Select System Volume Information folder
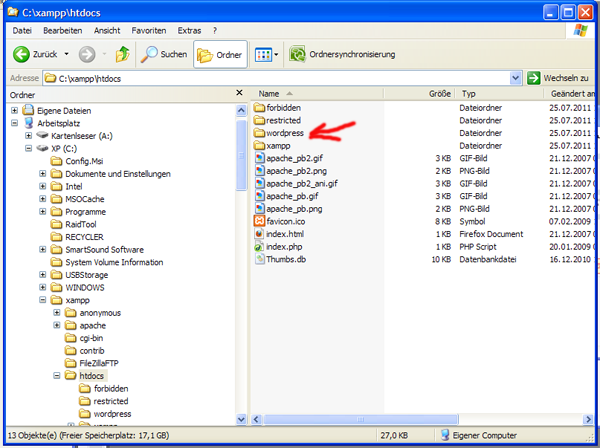 pos(107,262)
